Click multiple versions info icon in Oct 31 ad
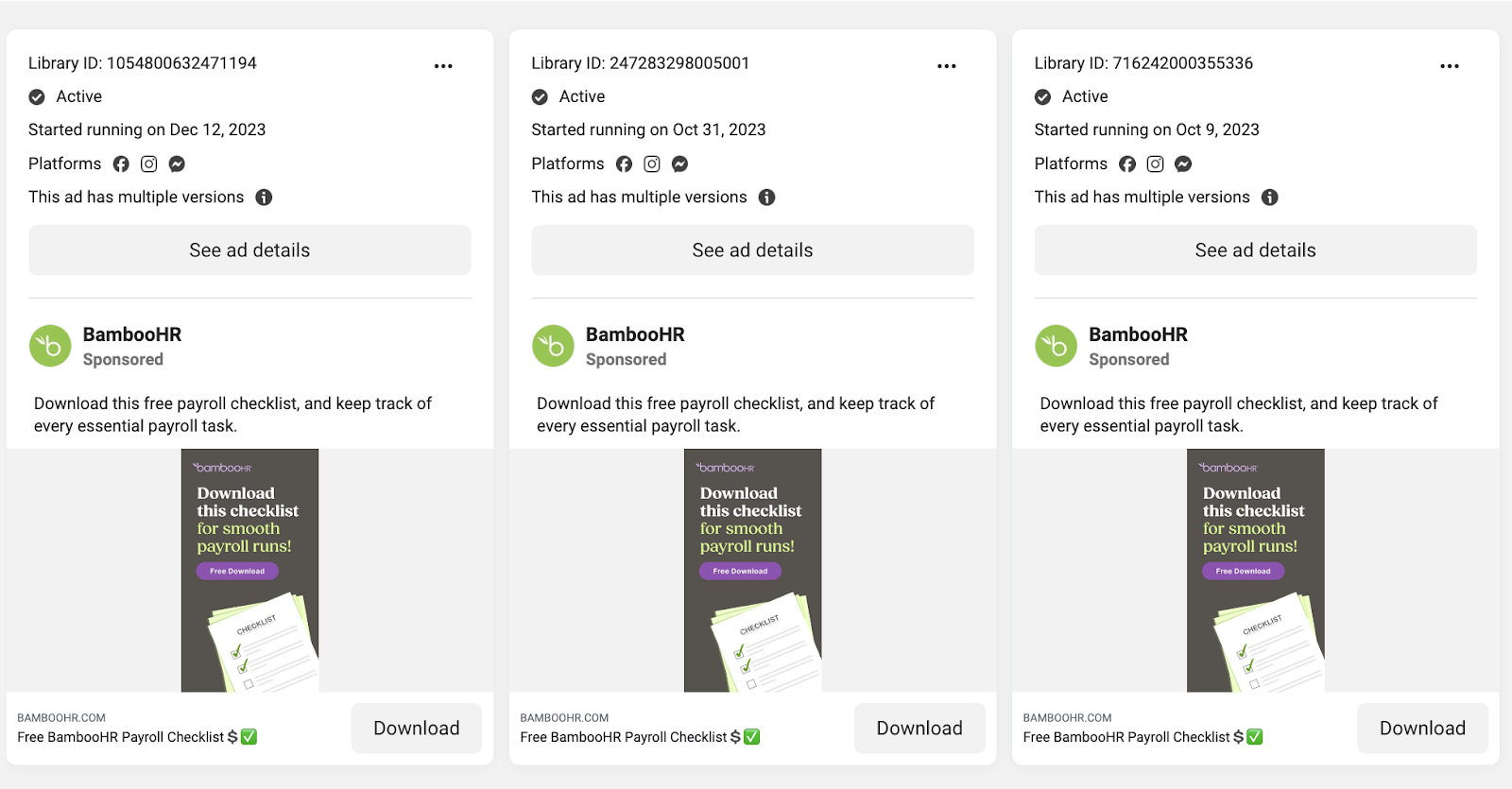 click(x=767, y=197)
